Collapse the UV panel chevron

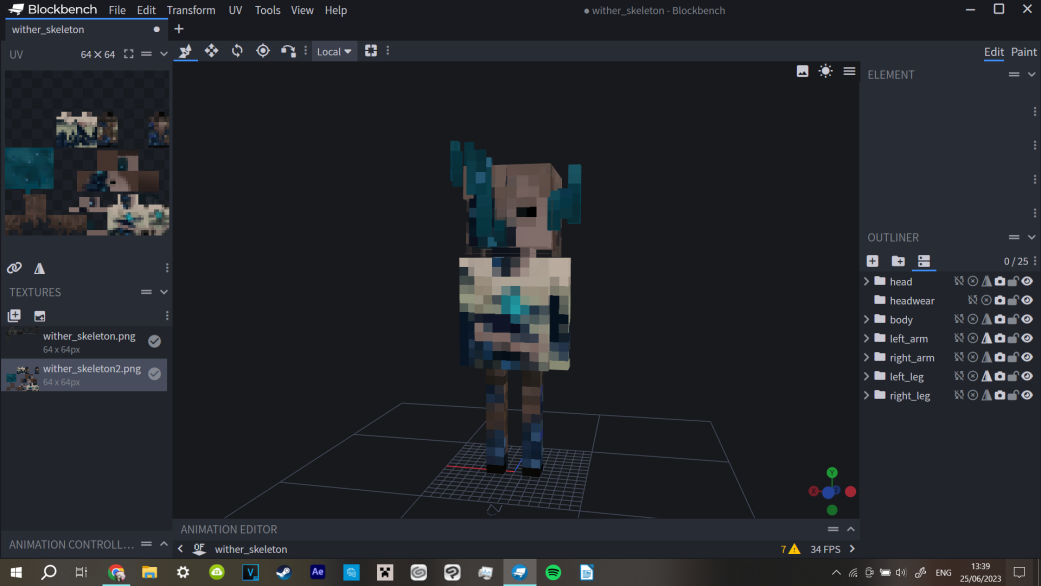[x=164, y=54]
